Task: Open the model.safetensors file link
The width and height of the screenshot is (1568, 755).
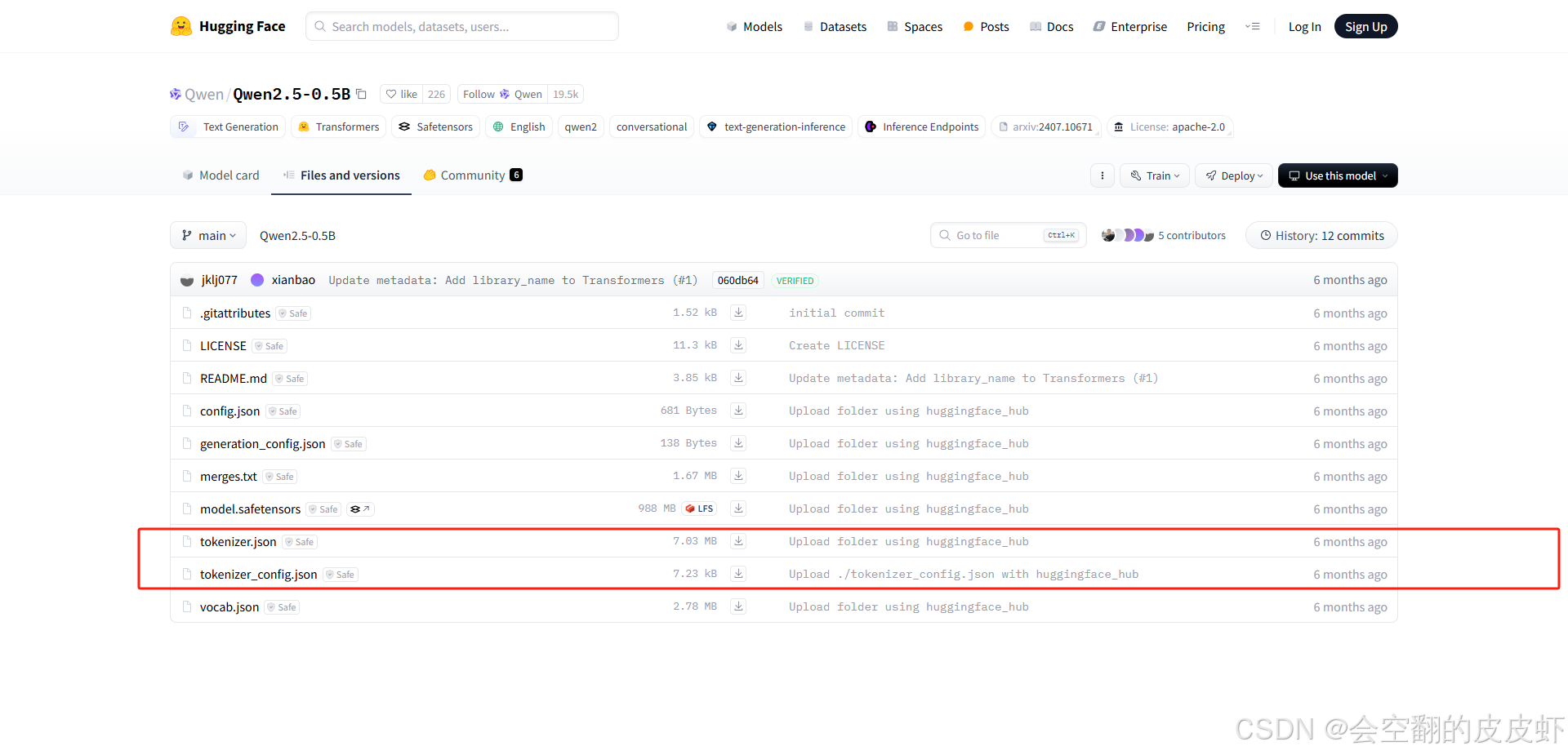Action: click(x=251, y=509)
